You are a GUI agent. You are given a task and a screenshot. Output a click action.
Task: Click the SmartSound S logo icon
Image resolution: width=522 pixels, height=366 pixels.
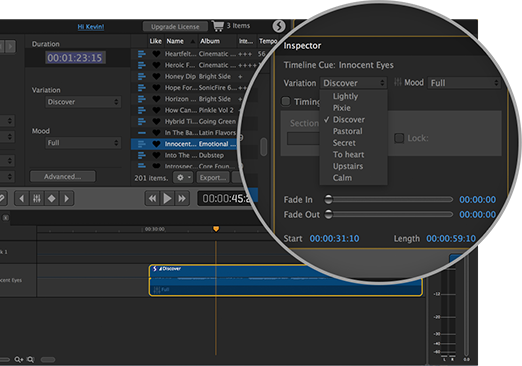pos(279,26)
